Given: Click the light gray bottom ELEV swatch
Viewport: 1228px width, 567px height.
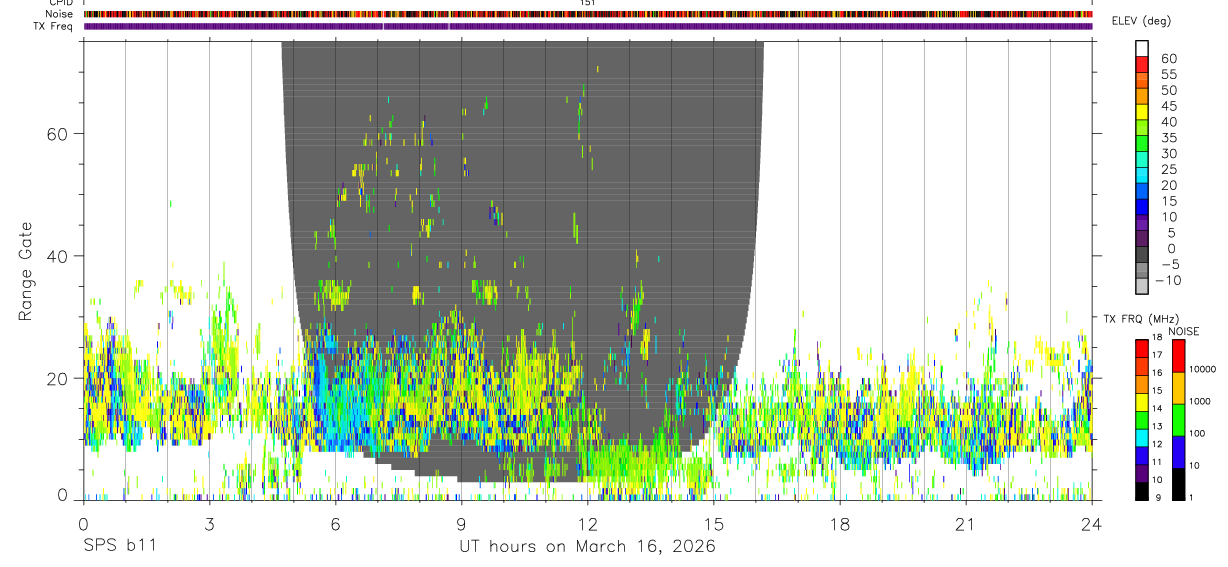Looking at the screenshot, I should click(x=1142, y=287).
